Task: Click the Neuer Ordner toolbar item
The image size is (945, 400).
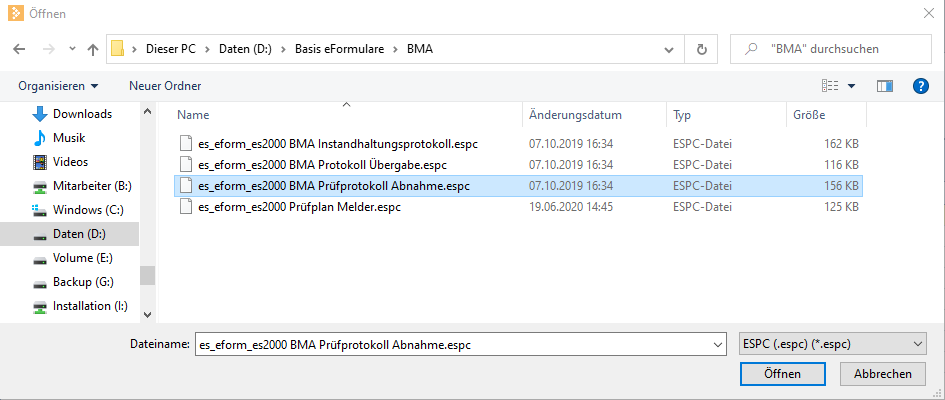Action: pos(165,86)
